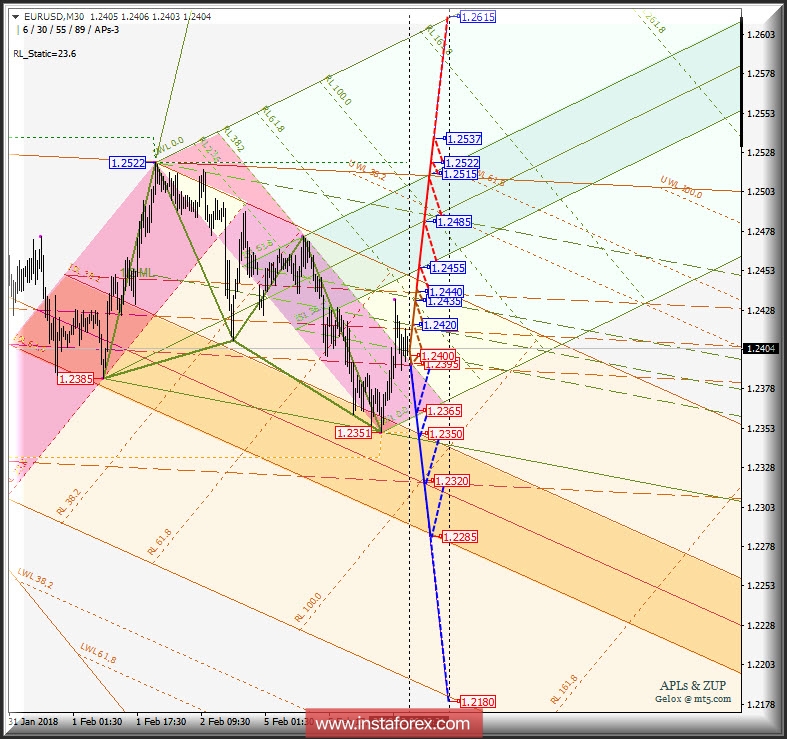Viewport: 787px width, 739px height.
Task: Click the RL 161.8 label near the bottom right
Action: pos(564,689)
